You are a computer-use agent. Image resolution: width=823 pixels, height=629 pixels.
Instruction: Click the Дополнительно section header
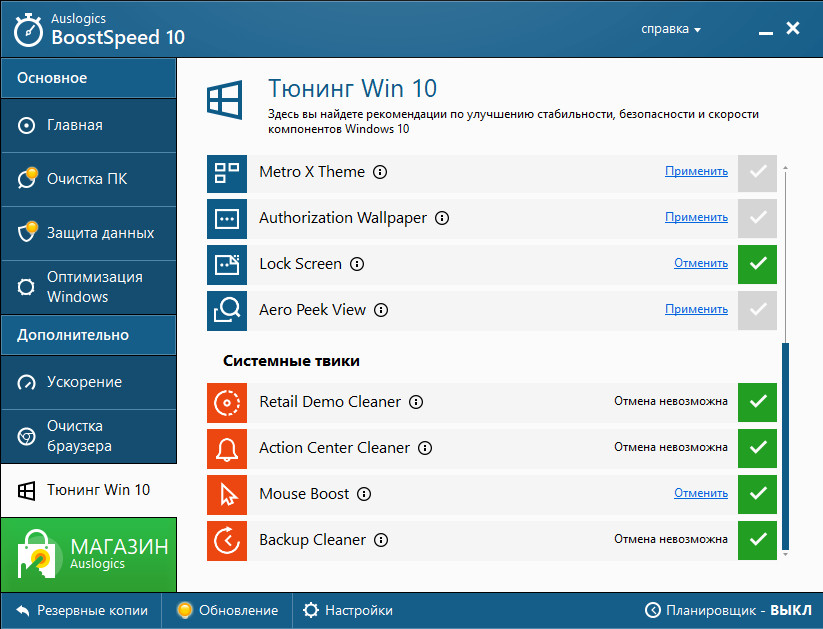(89, 335)
